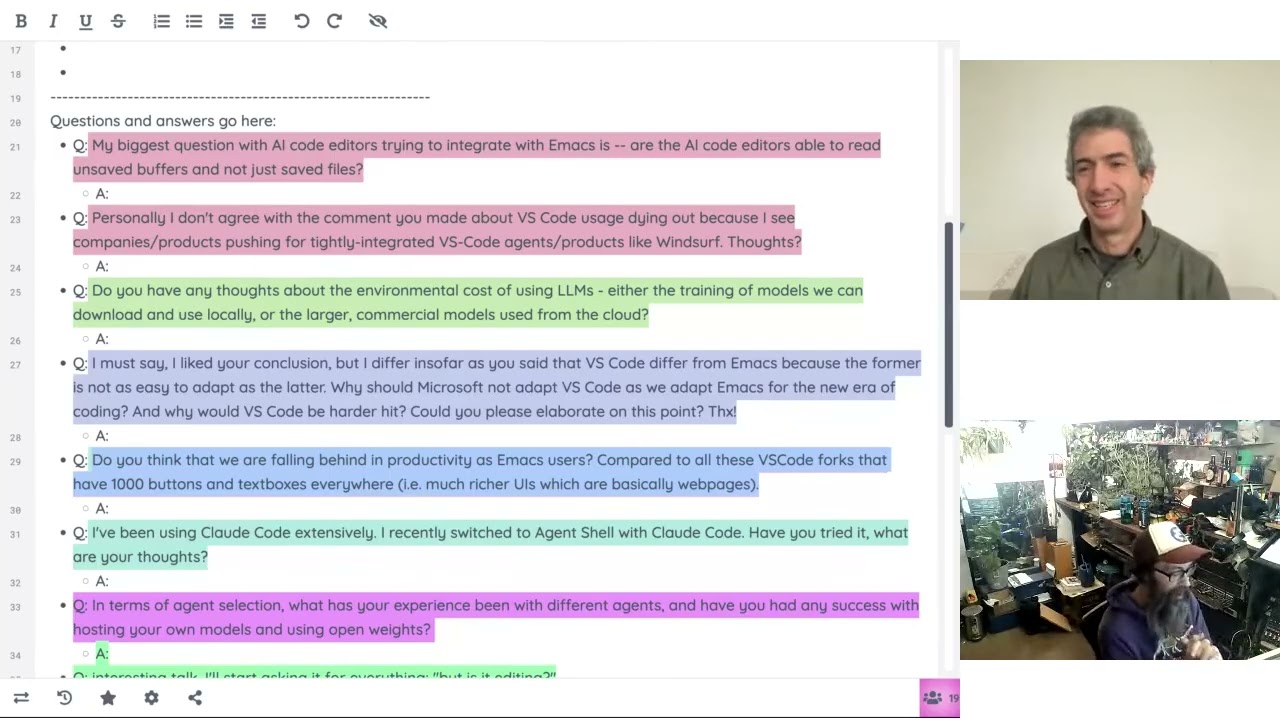Click the answer line under the productivity question
1280x720 pixels.
click(102, 508)
